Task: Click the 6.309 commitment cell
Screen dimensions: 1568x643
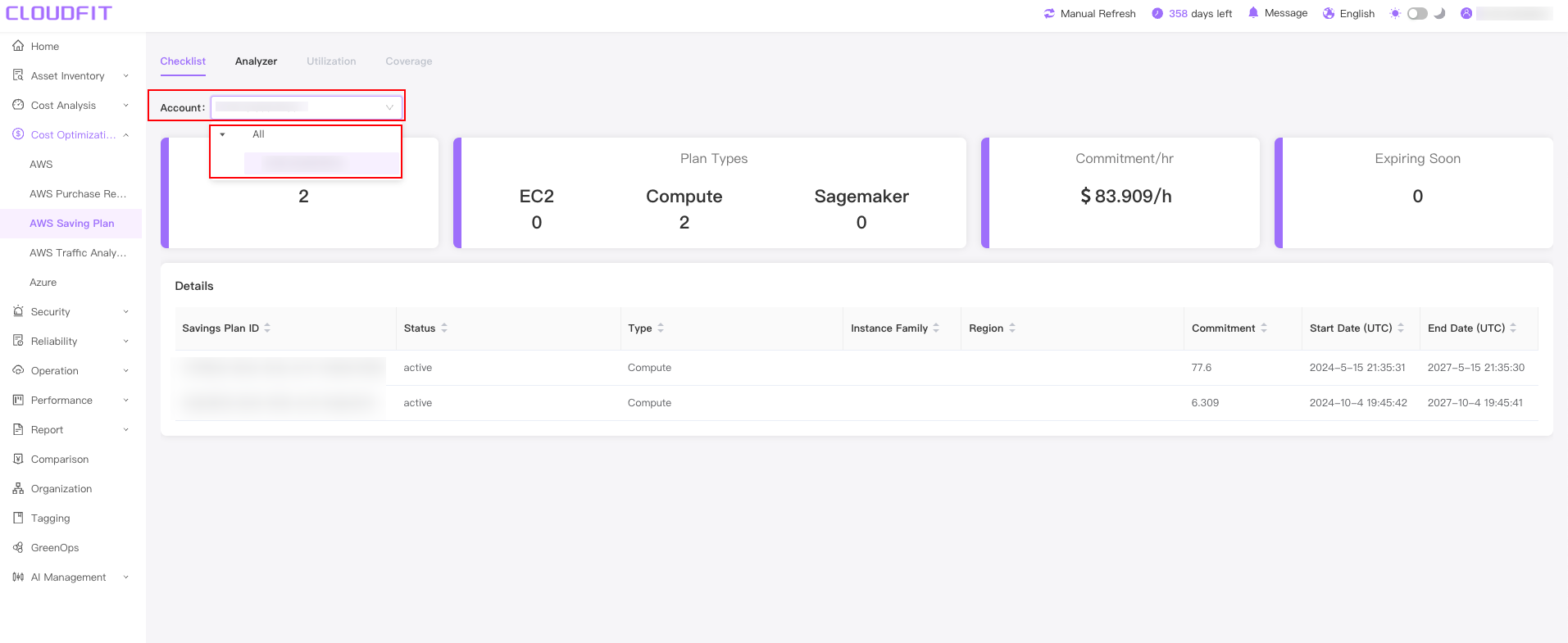Action: point(1205,403)
